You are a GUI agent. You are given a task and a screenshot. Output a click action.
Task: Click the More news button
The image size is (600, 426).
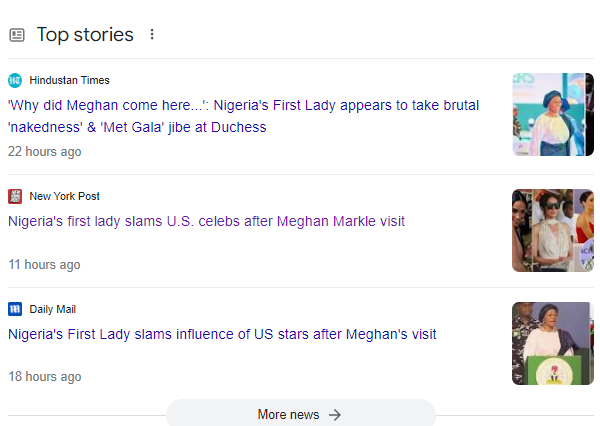[x=300, y=414]
